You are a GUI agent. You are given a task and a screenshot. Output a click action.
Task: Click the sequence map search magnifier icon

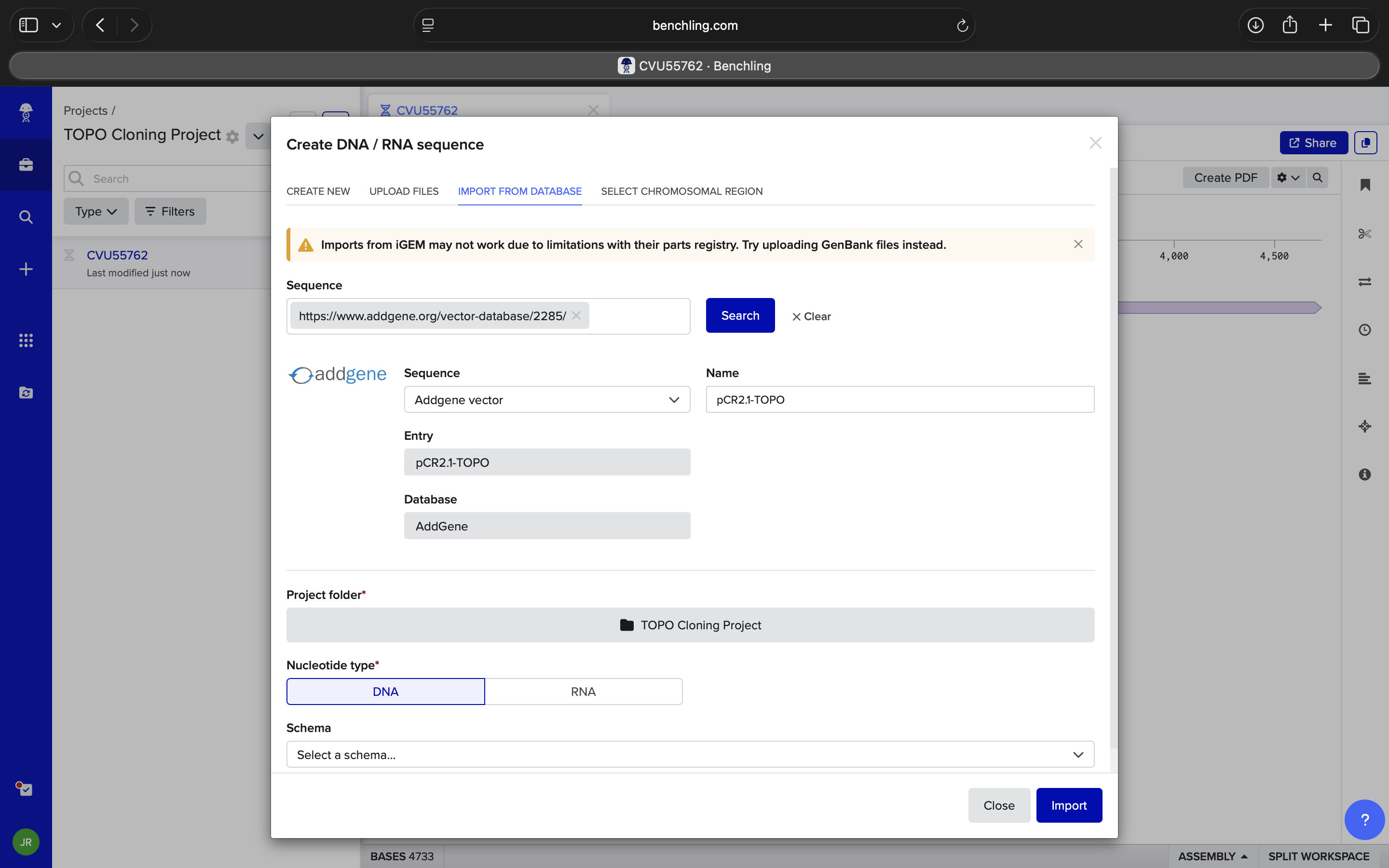[x=1317, y=178]
